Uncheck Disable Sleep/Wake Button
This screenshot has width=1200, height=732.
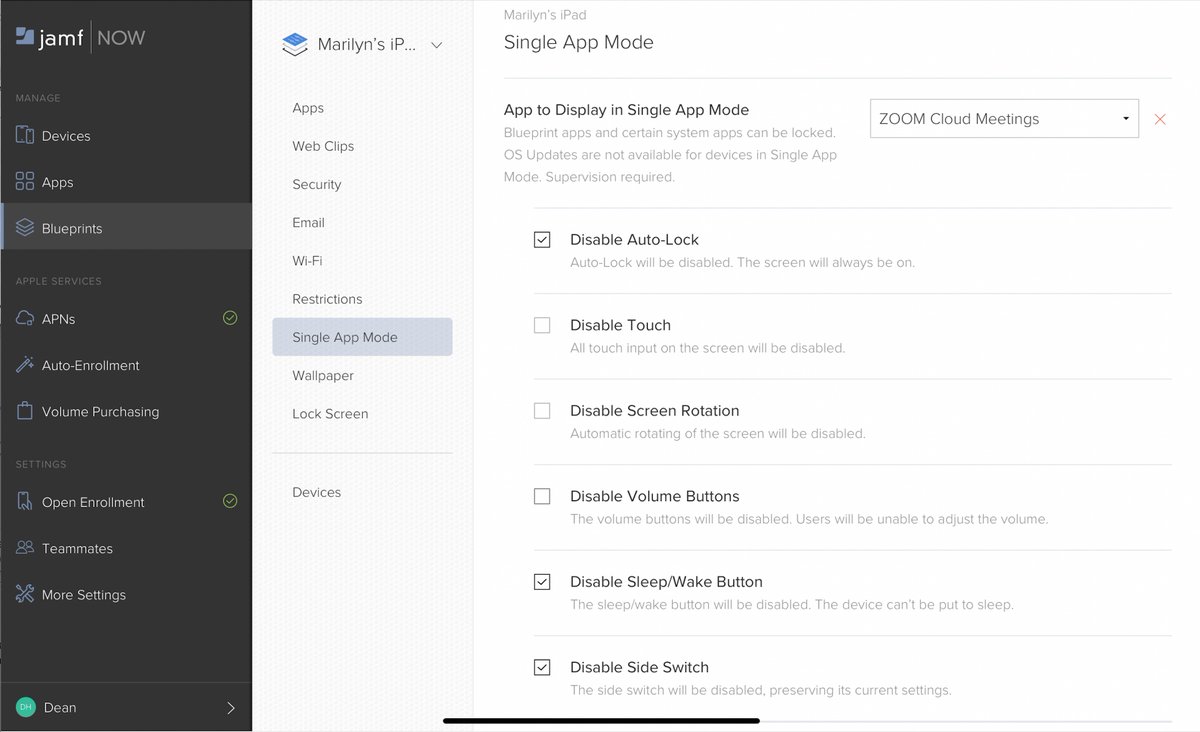pos(542,582)
